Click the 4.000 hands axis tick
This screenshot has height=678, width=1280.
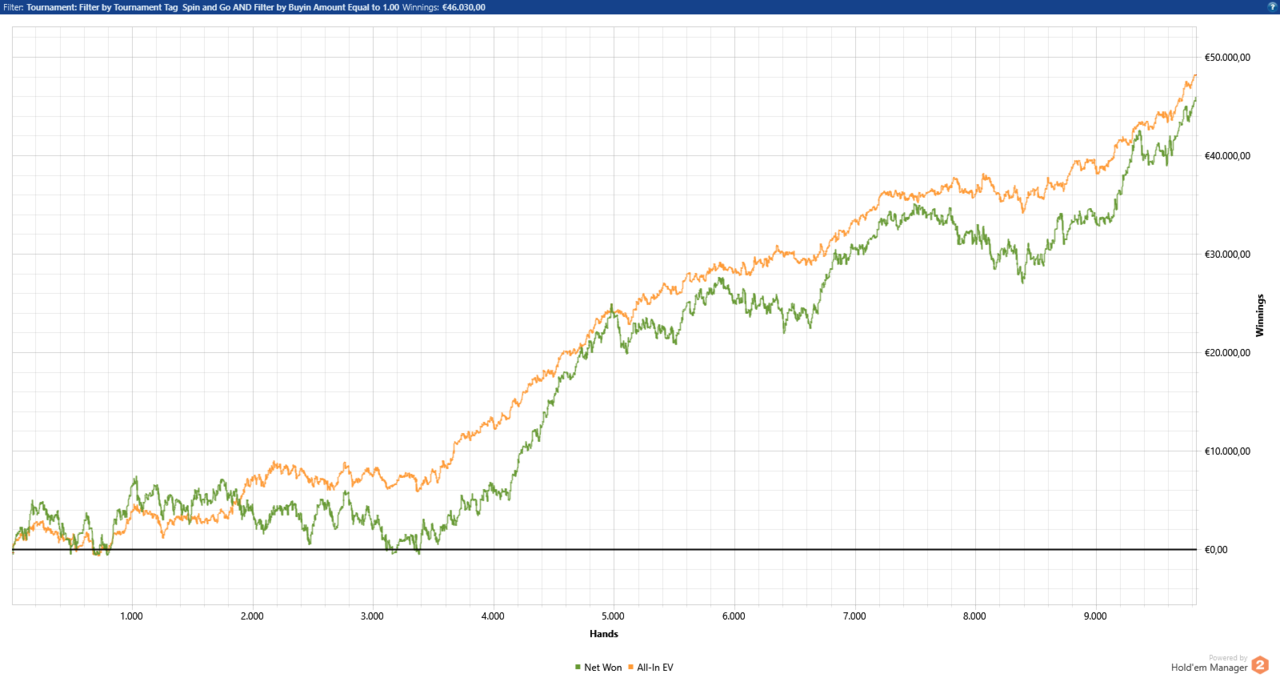[x=493, y=617]
